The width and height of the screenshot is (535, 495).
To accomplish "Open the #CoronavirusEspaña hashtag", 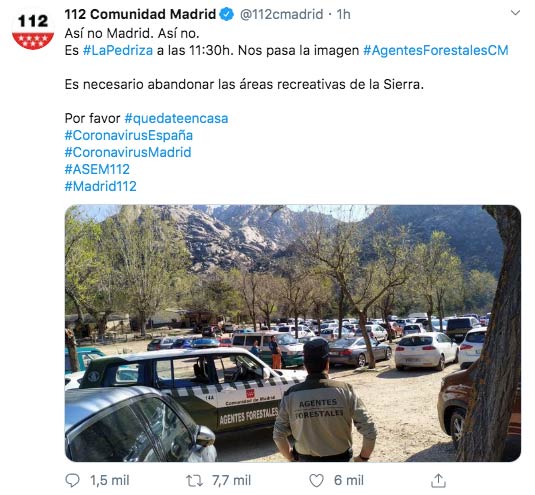I will pos(129,135).
